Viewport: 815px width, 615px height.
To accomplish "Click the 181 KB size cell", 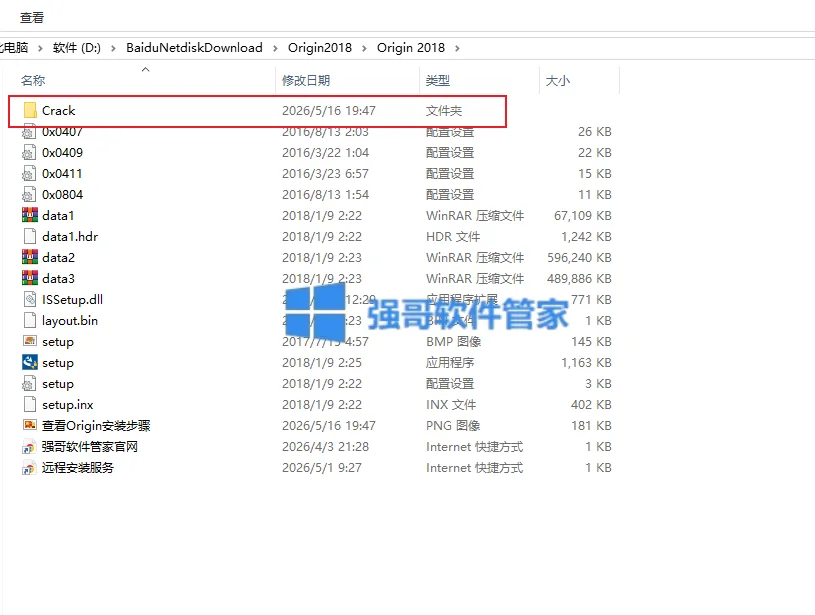I will pyautogui.click(x=591, y=426).
